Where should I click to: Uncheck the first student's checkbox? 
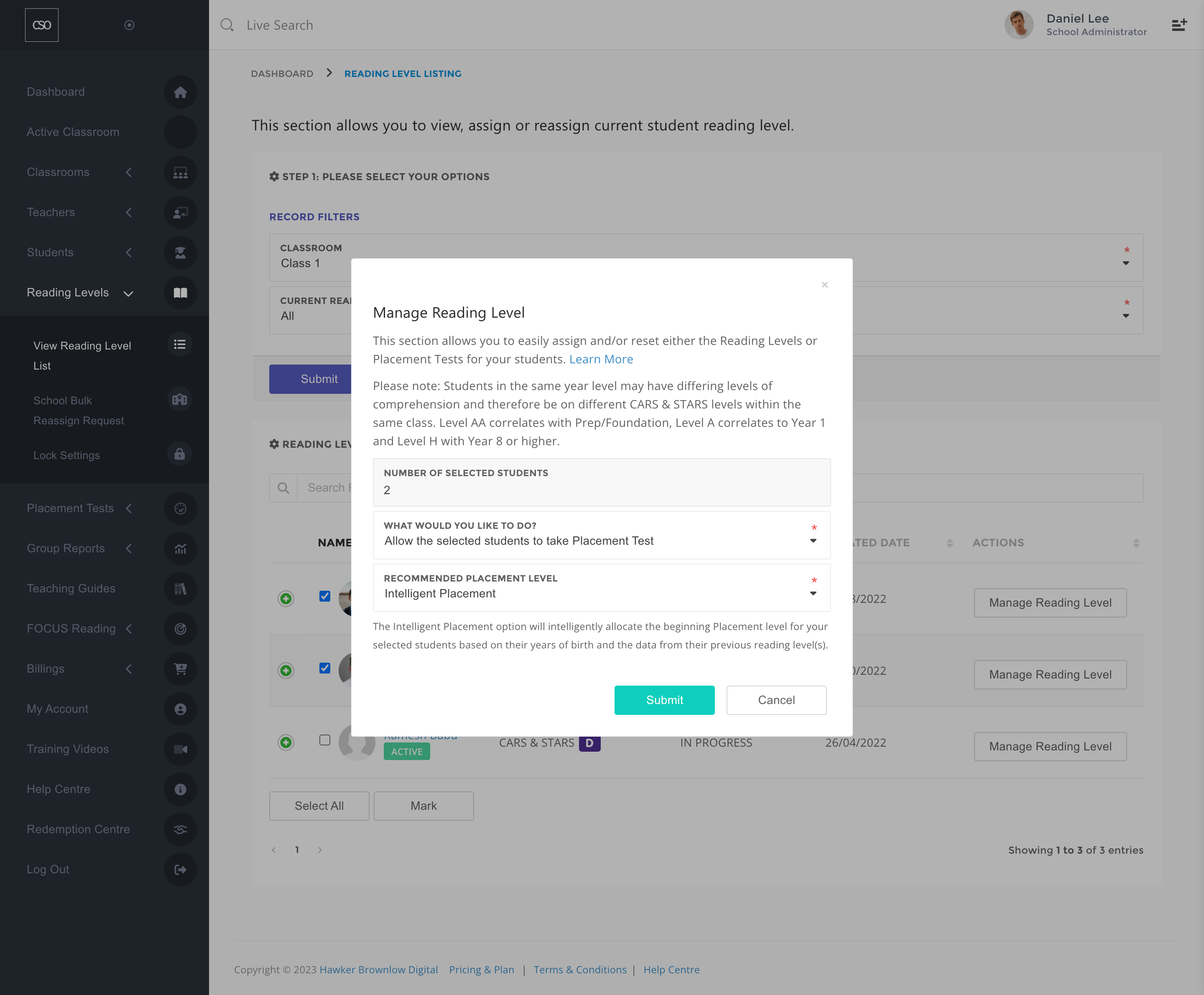[325, 596]
